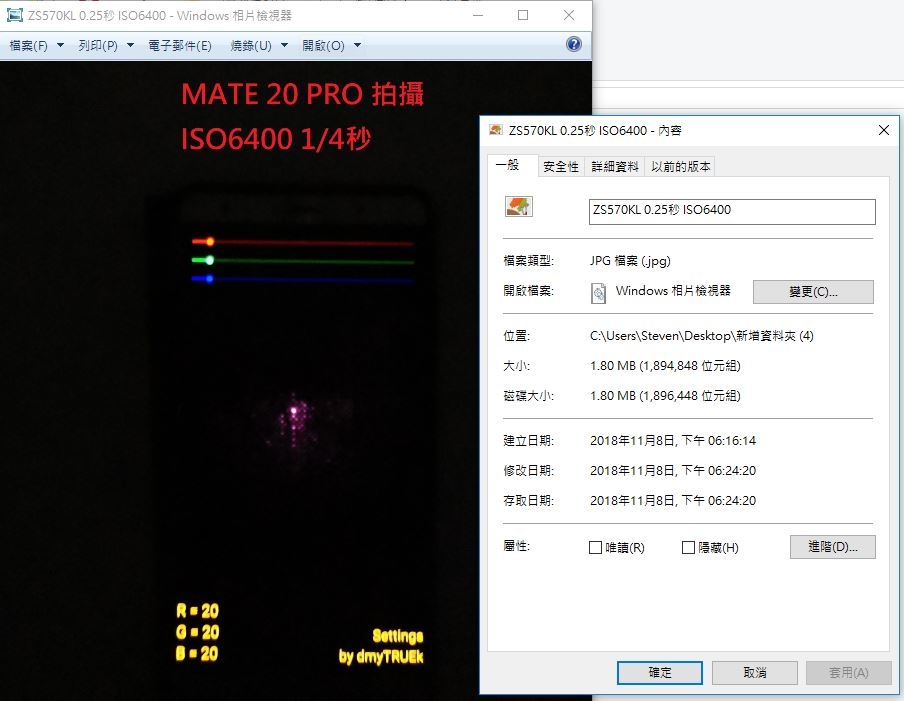
Task: Click the yellow by dmyTRUEk text in photo
Action: (x=381, y=657)
